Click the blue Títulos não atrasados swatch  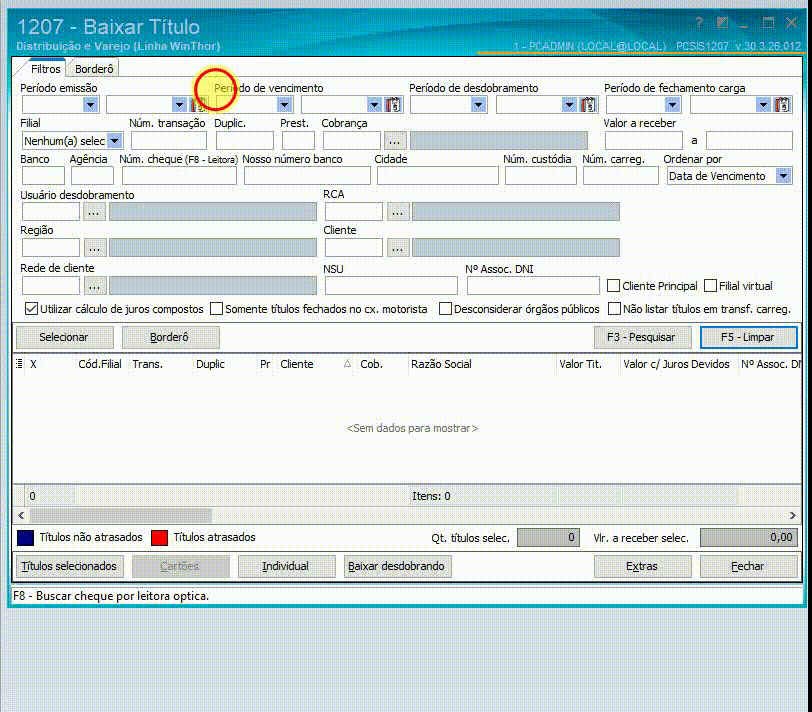[25, 538]
